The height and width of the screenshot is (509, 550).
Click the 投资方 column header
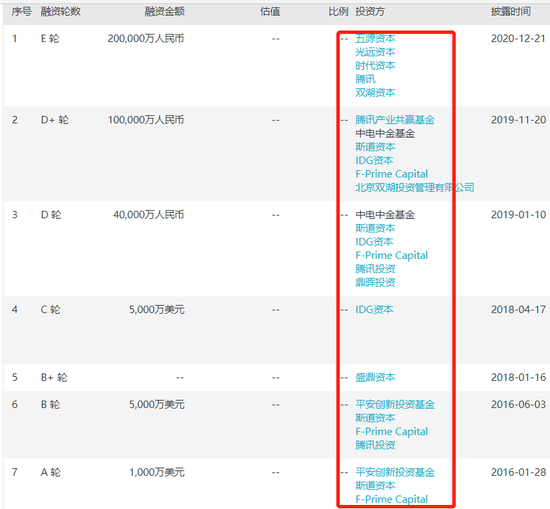[x=370, y=12]
